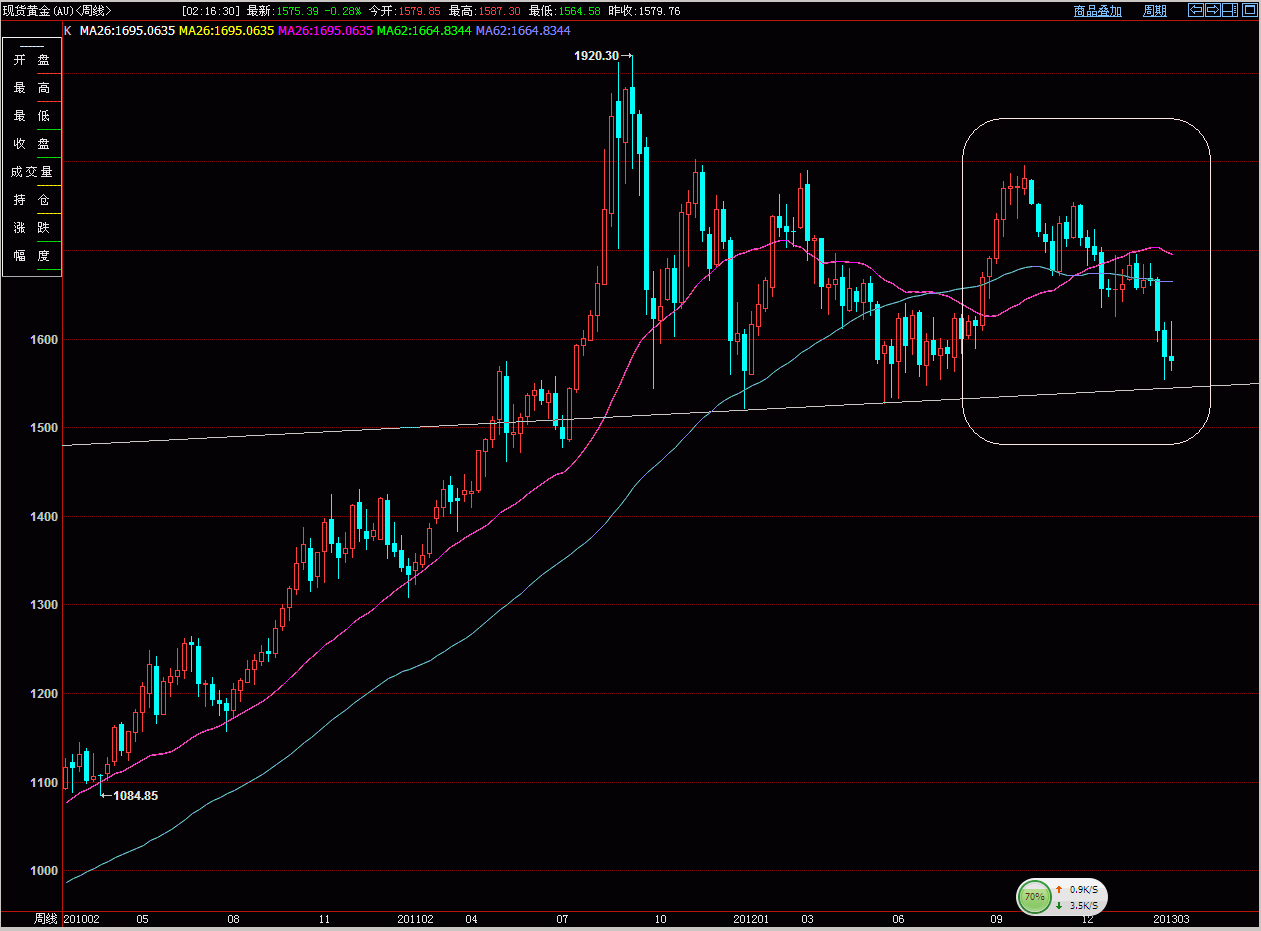Image resolution: width=1261 pixels, height=931 pixels.
Task: Open the 周期 period link
Action: pyautogui.click(x=1154, y=11)
